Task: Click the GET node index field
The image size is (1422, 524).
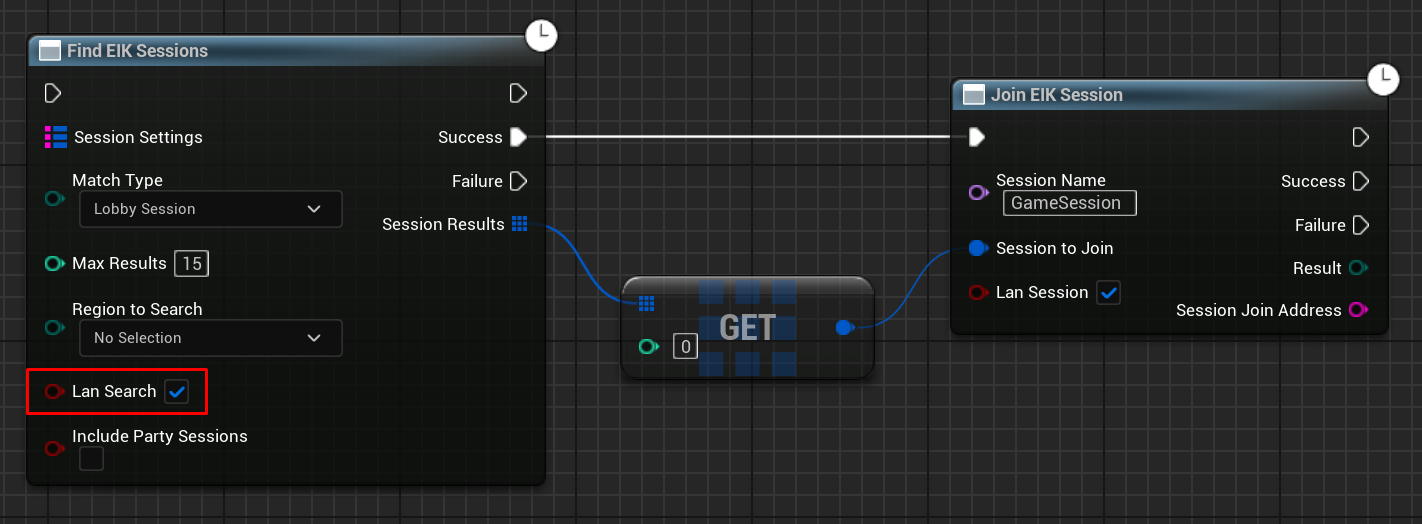Action: click(685, 347)
